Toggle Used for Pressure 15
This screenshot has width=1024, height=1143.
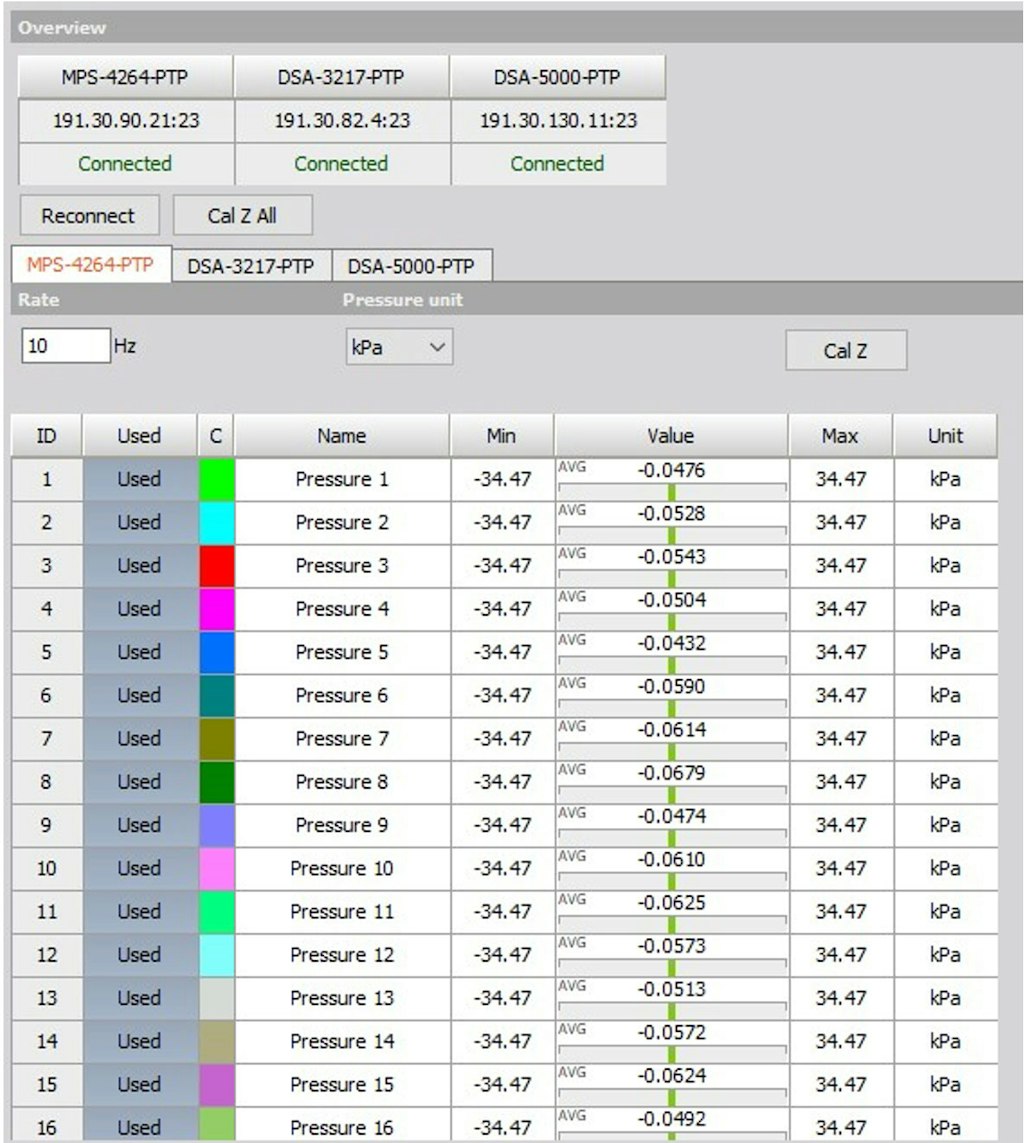click(139, 1085)
